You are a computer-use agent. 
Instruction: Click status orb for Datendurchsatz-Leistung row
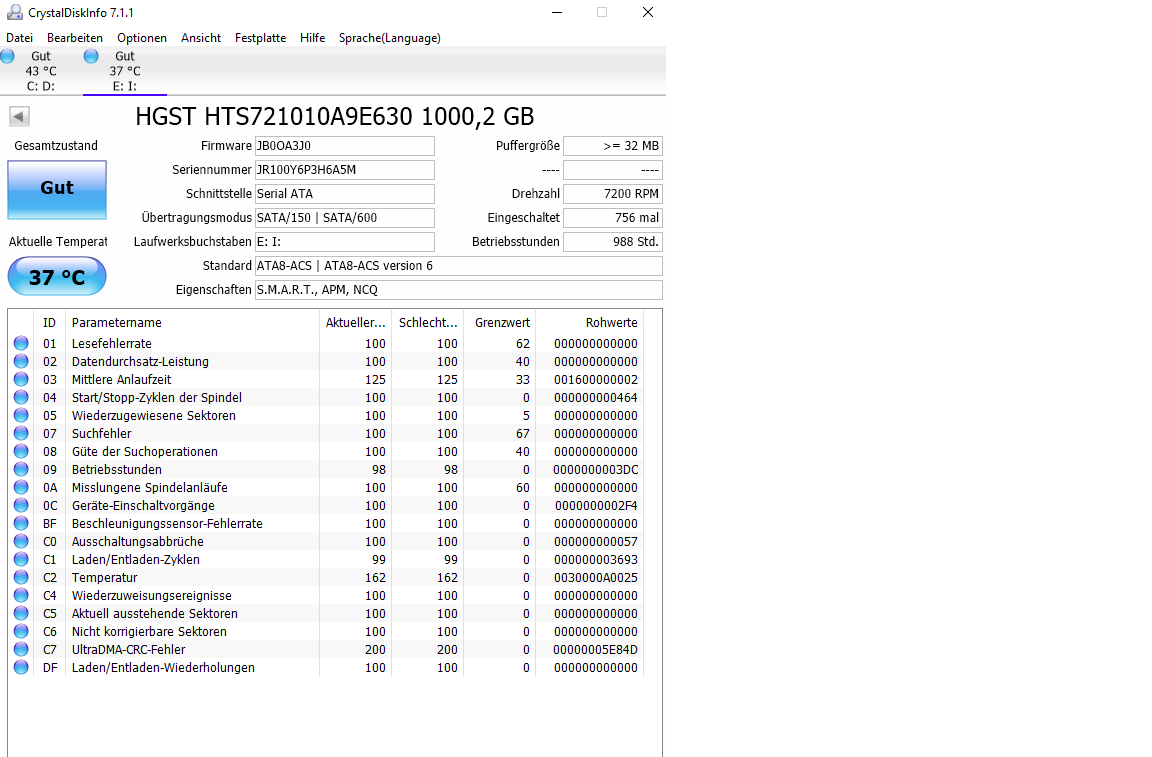(x=21, y=362)
